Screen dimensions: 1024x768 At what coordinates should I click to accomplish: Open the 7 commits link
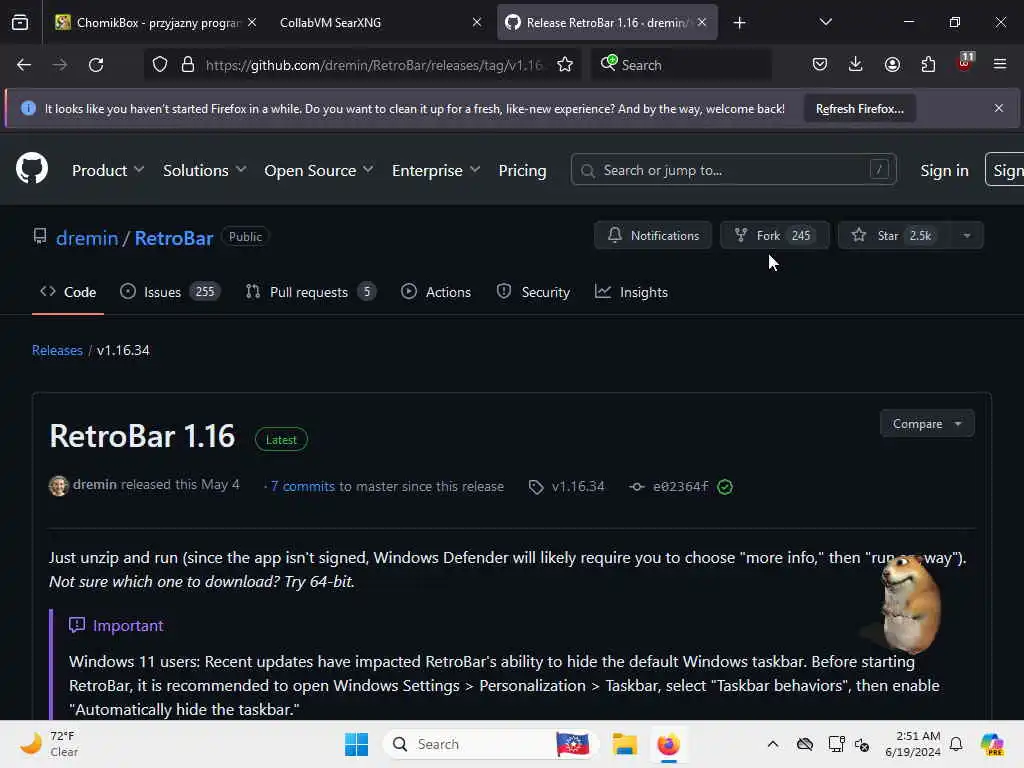[302, 486]
